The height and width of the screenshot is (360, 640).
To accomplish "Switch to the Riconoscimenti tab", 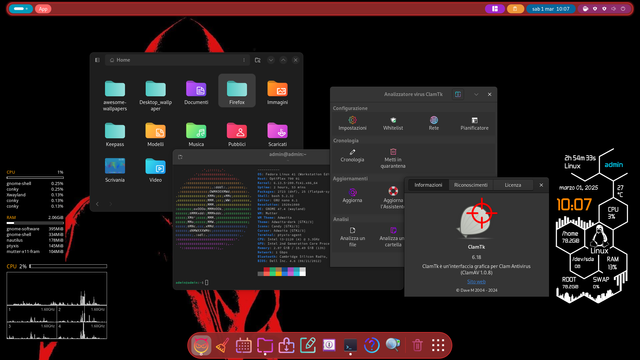I will pos(471,185).
